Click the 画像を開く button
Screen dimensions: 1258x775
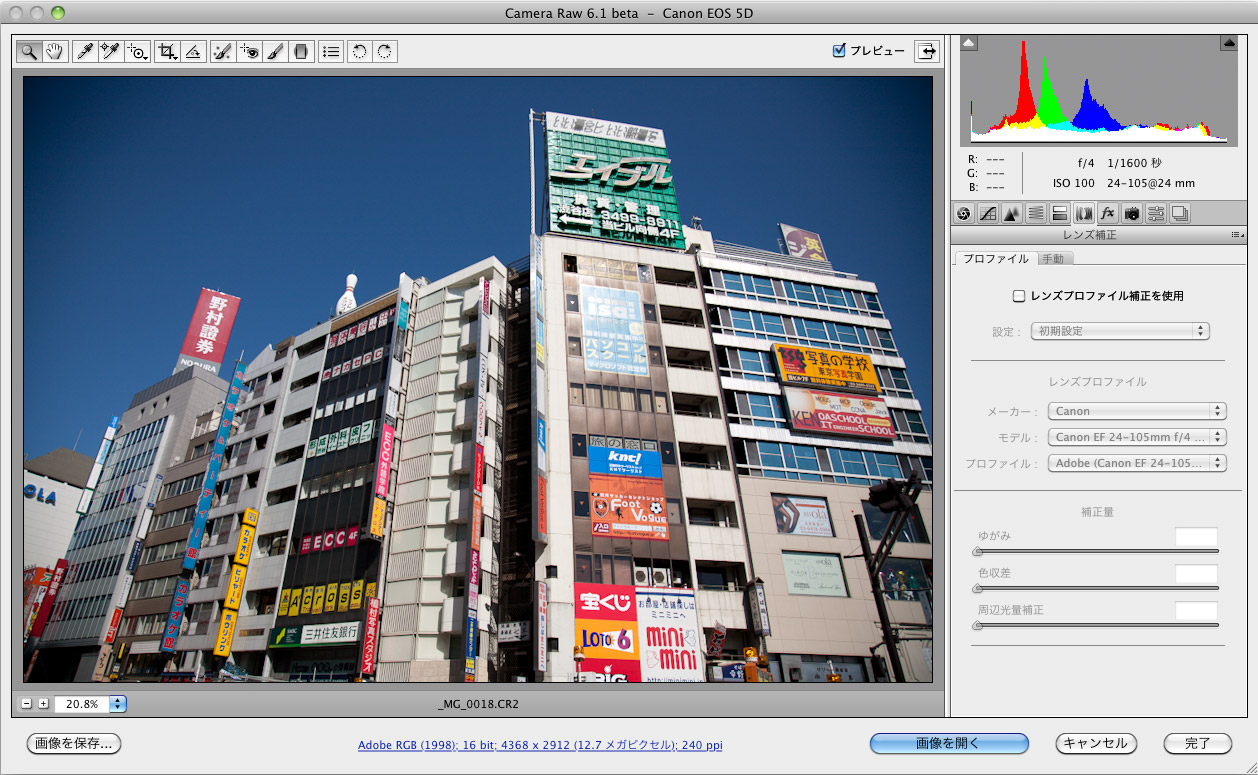[949, 743]
